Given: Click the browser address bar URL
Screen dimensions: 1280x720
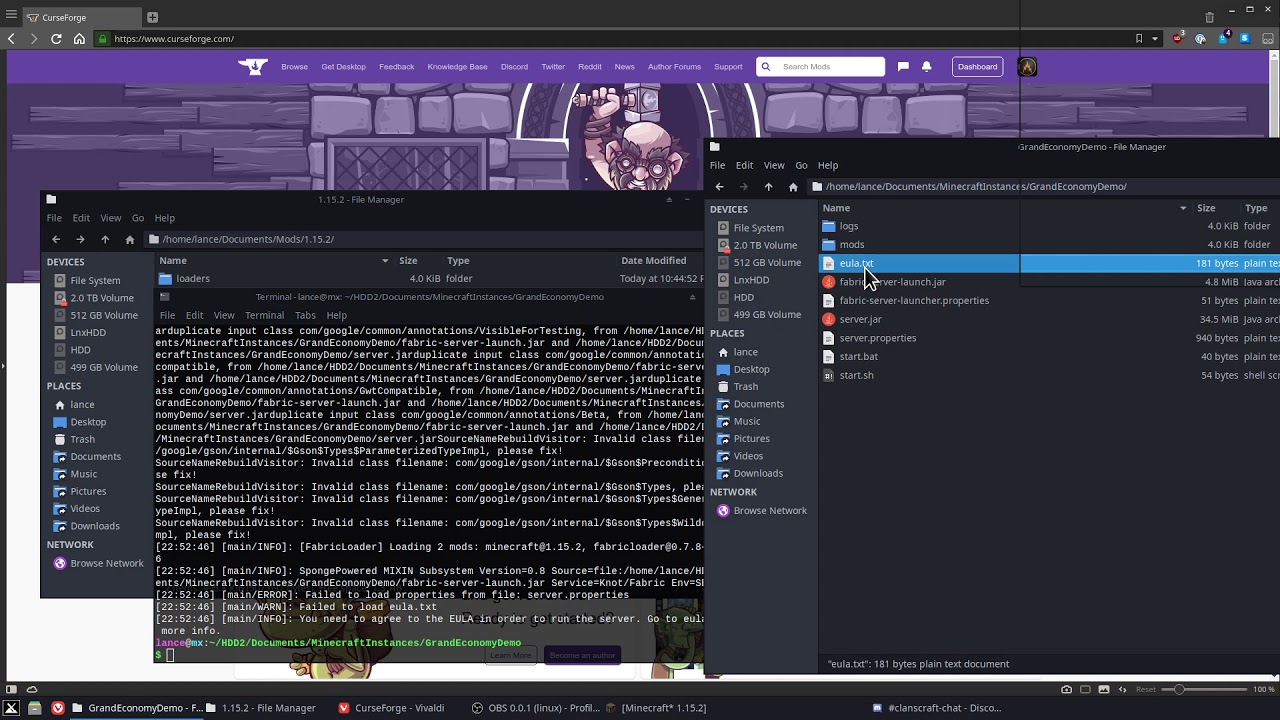Looking at the screenshot, I should pyautogui.click(x=174, y=39).
